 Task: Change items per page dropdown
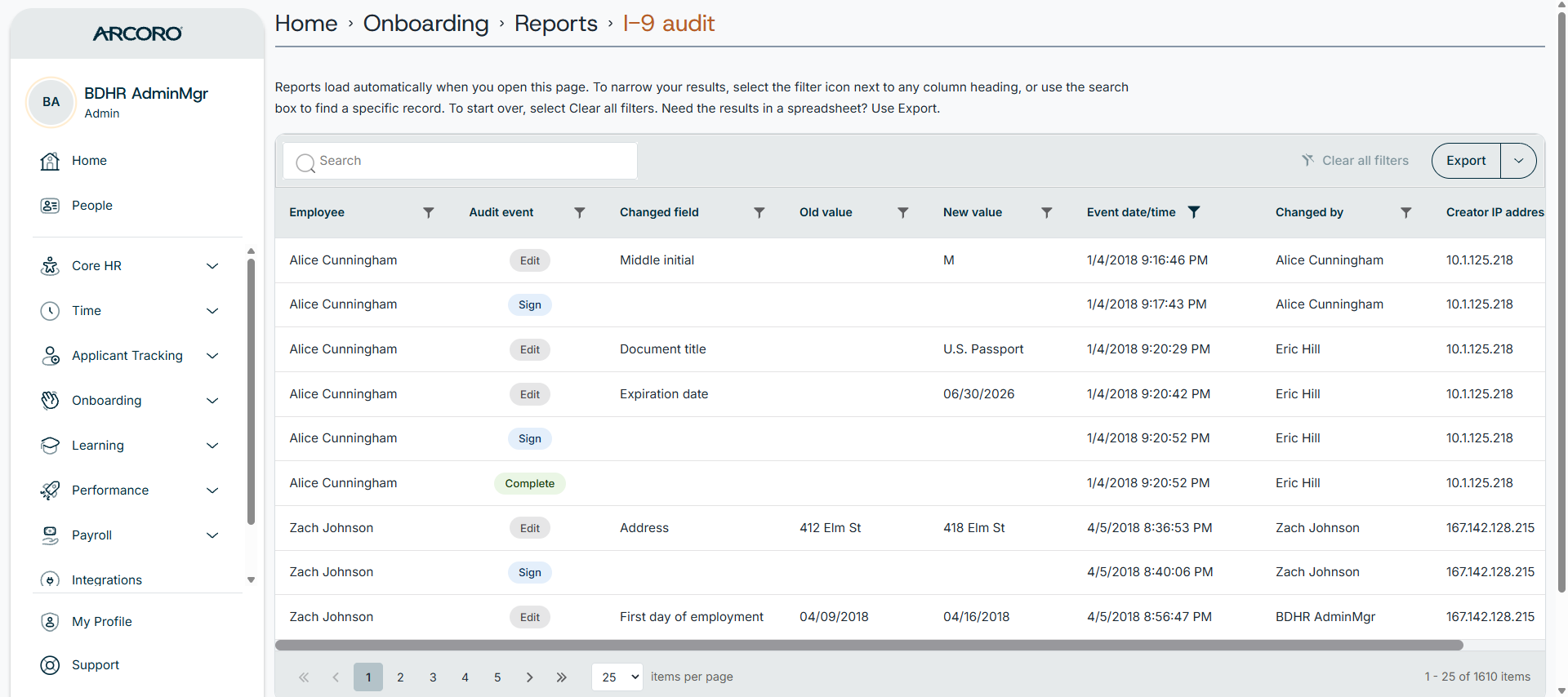pyautogui.click(x=617, y=677)
